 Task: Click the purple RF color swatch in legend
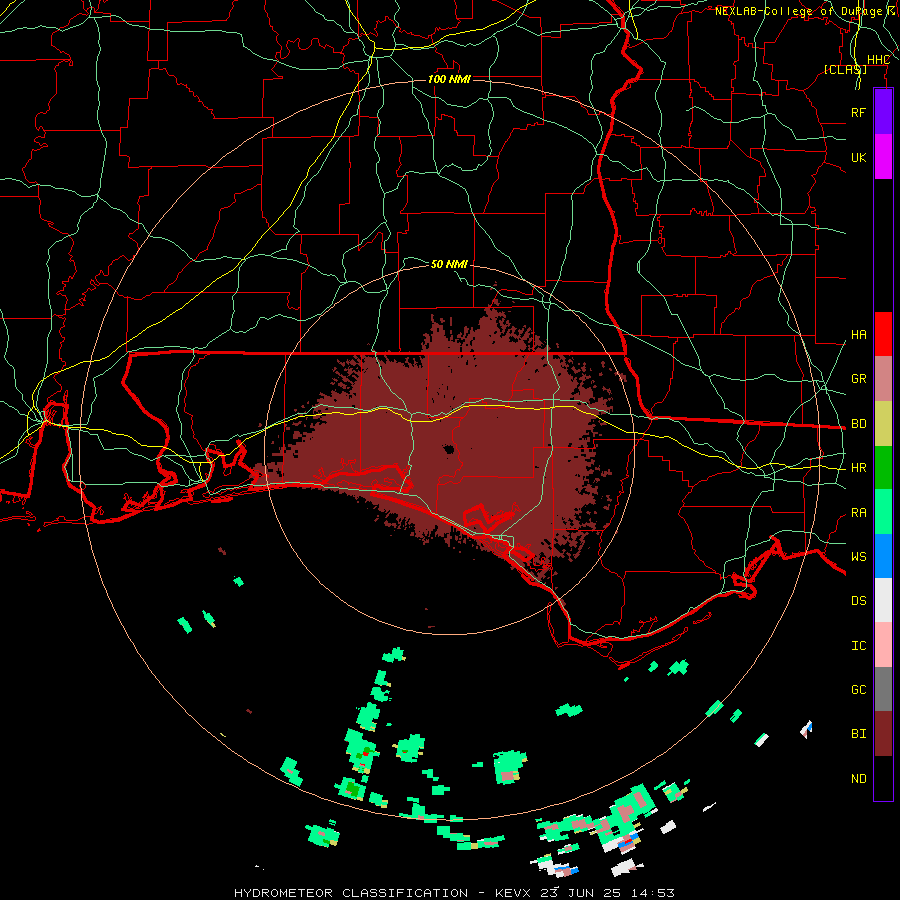pos(883,112)
